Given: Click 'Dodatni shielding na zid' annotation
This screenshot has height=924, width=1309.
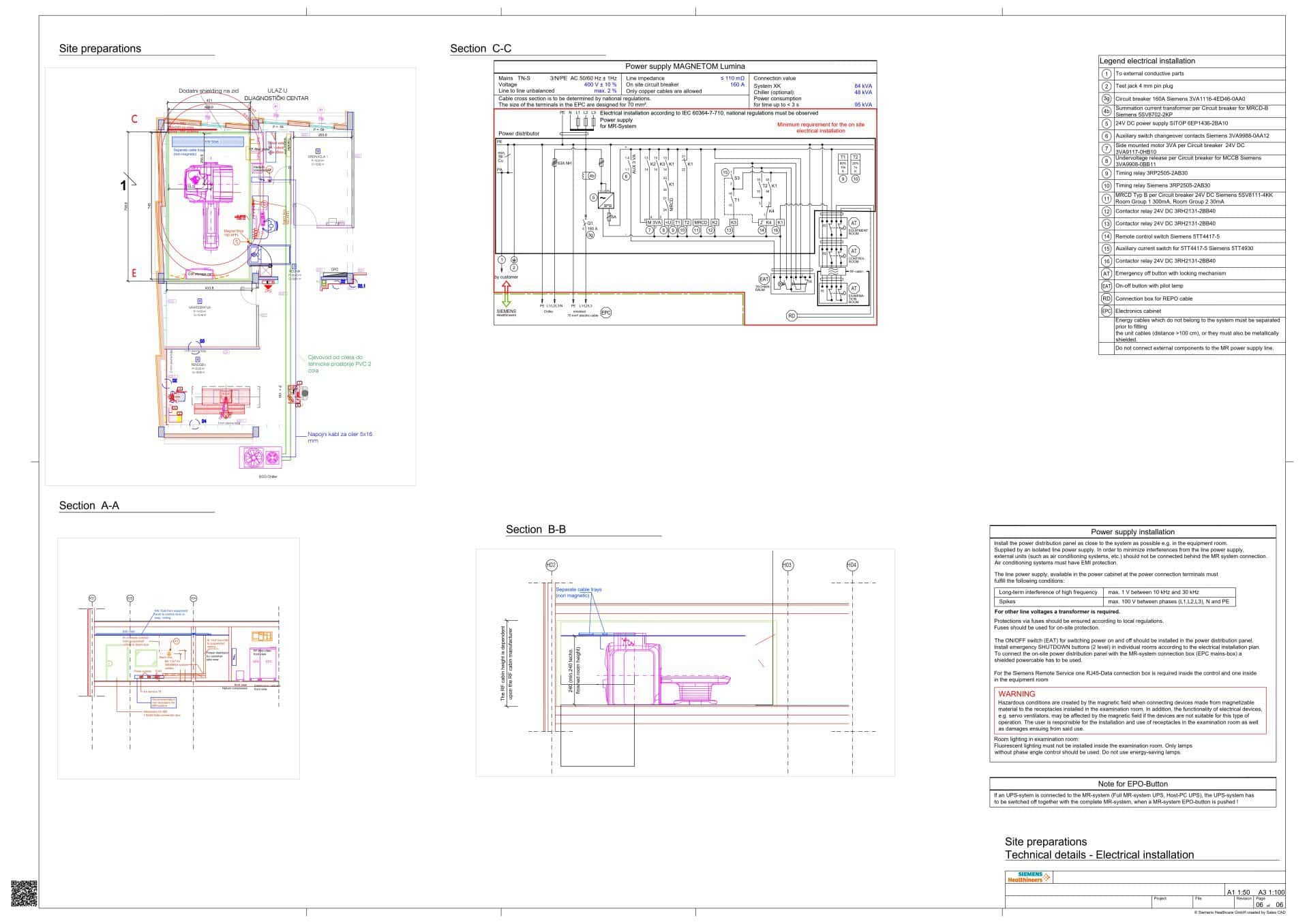Looking at the screenshot, I should tap(209, 91).
